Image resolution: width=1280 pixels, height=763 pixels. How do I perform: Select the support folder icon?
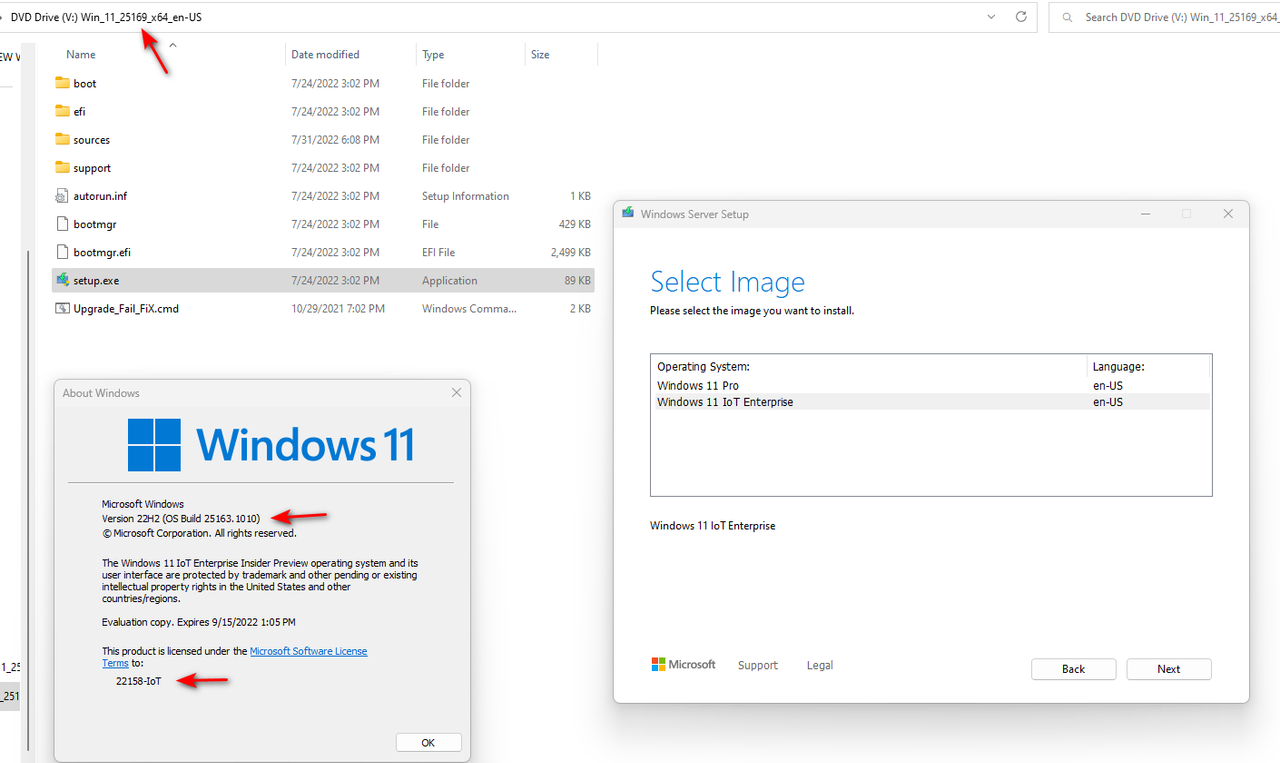62,167
